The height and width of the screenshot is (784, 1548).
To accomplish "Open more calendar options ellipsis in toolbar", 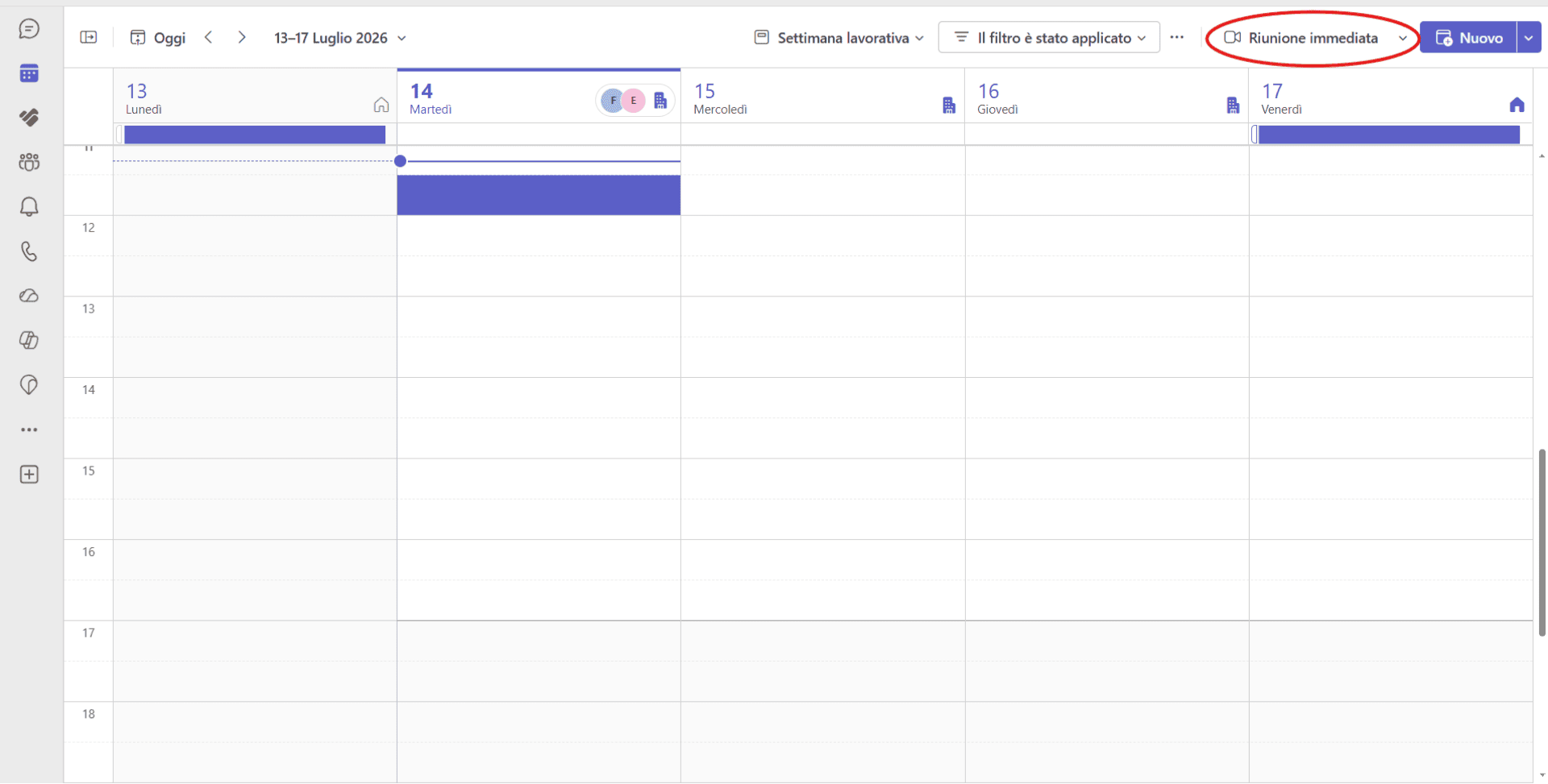I will [x=1177, y=37].
